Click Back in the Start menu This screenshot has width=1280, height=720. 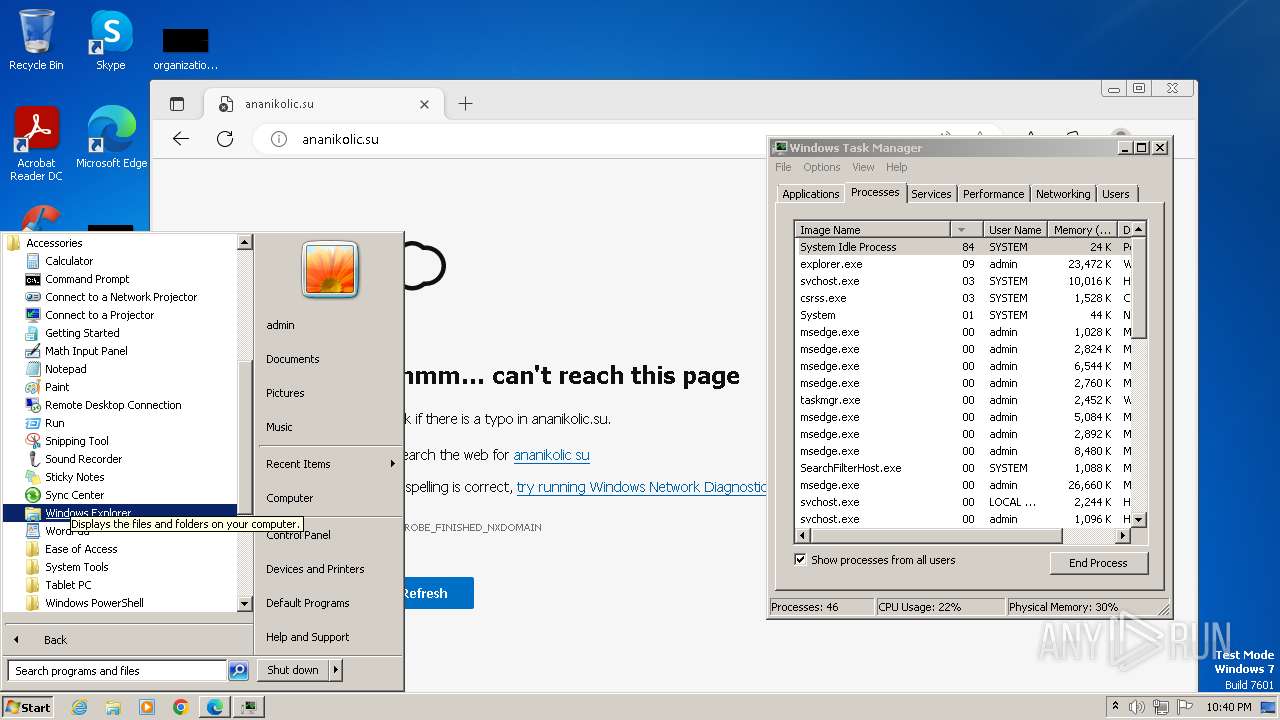pyautogui.click(x=55, y=640)
